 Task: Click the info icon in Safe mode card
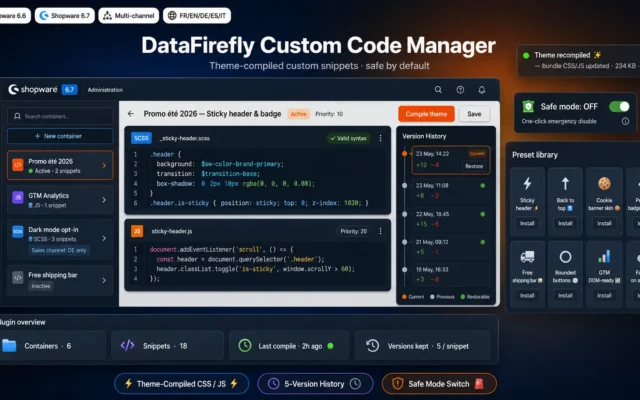[625, 121]
